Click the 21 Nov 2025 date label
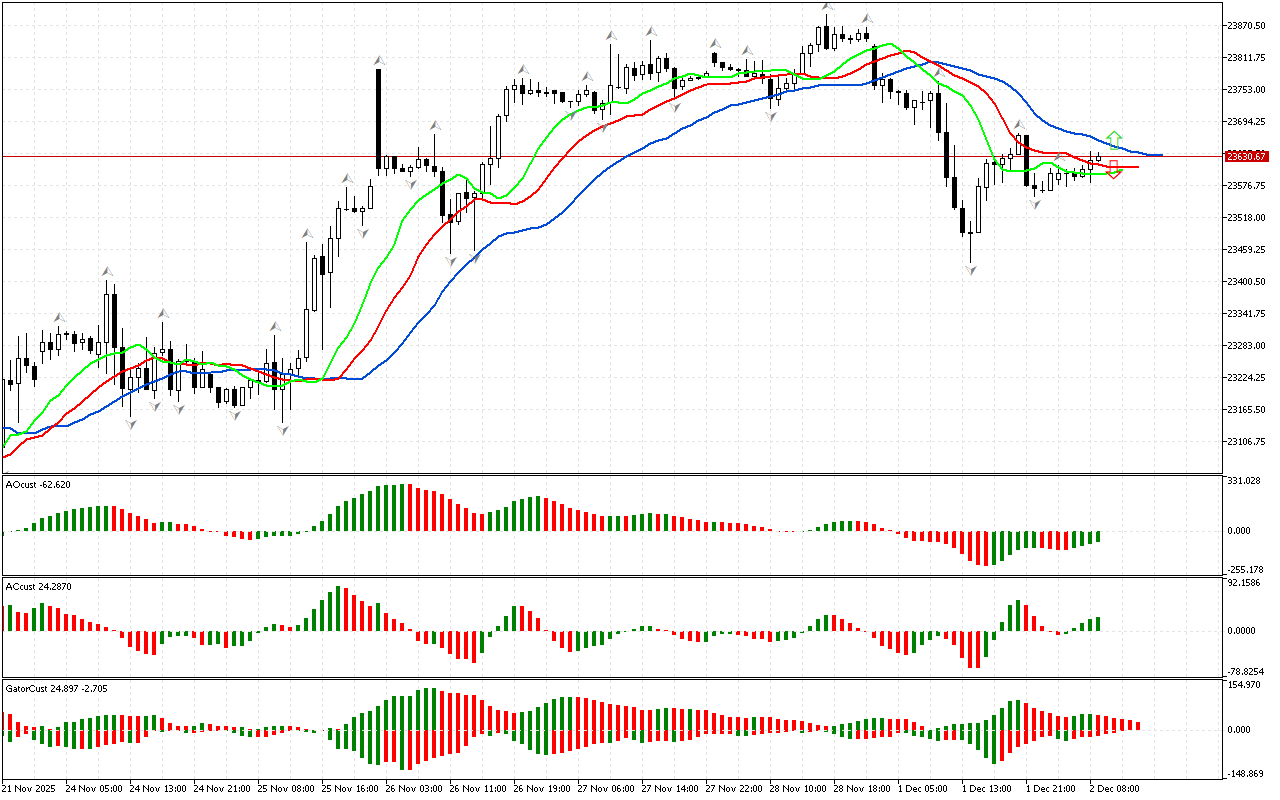The width and height of the screenshot is (1280, 800). [x=29, y=788]
